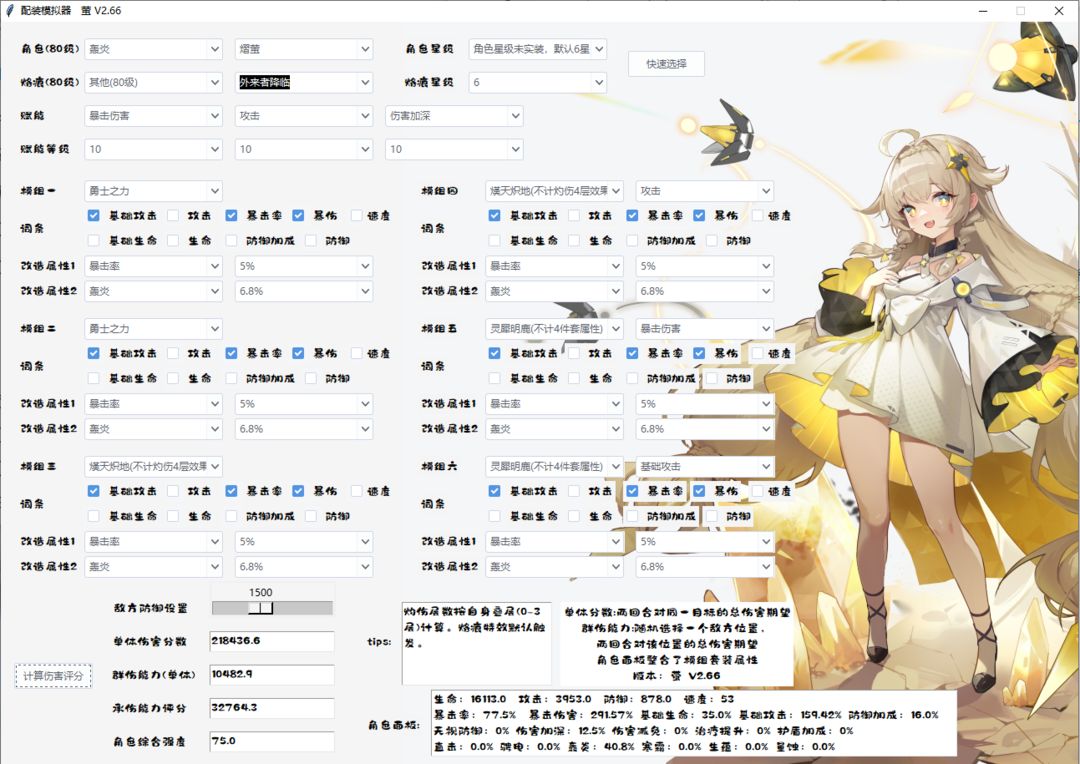The height and width of the screenshot is (764, 1080).
Task: Check 防御加成 in 烙组二
Action: point(231,378)
